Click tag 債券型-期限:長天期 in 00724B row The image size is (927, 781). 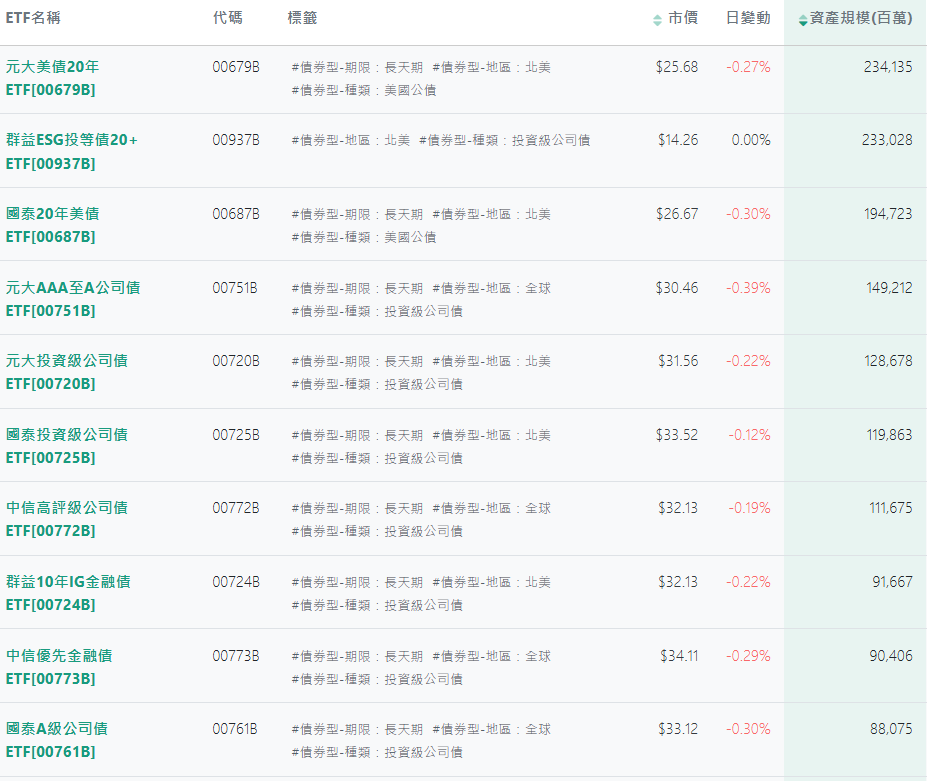coord(357,582)
